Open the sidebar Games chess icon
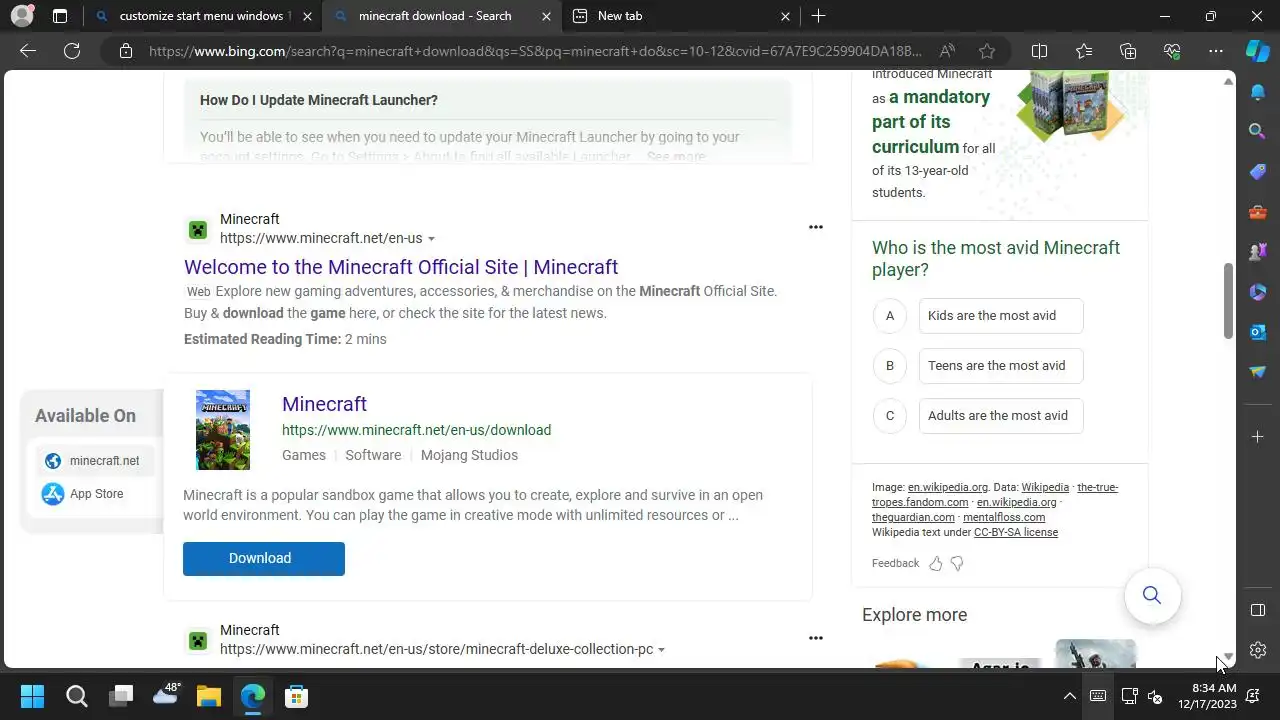The image size is (1280, 720). point(1258,252)
